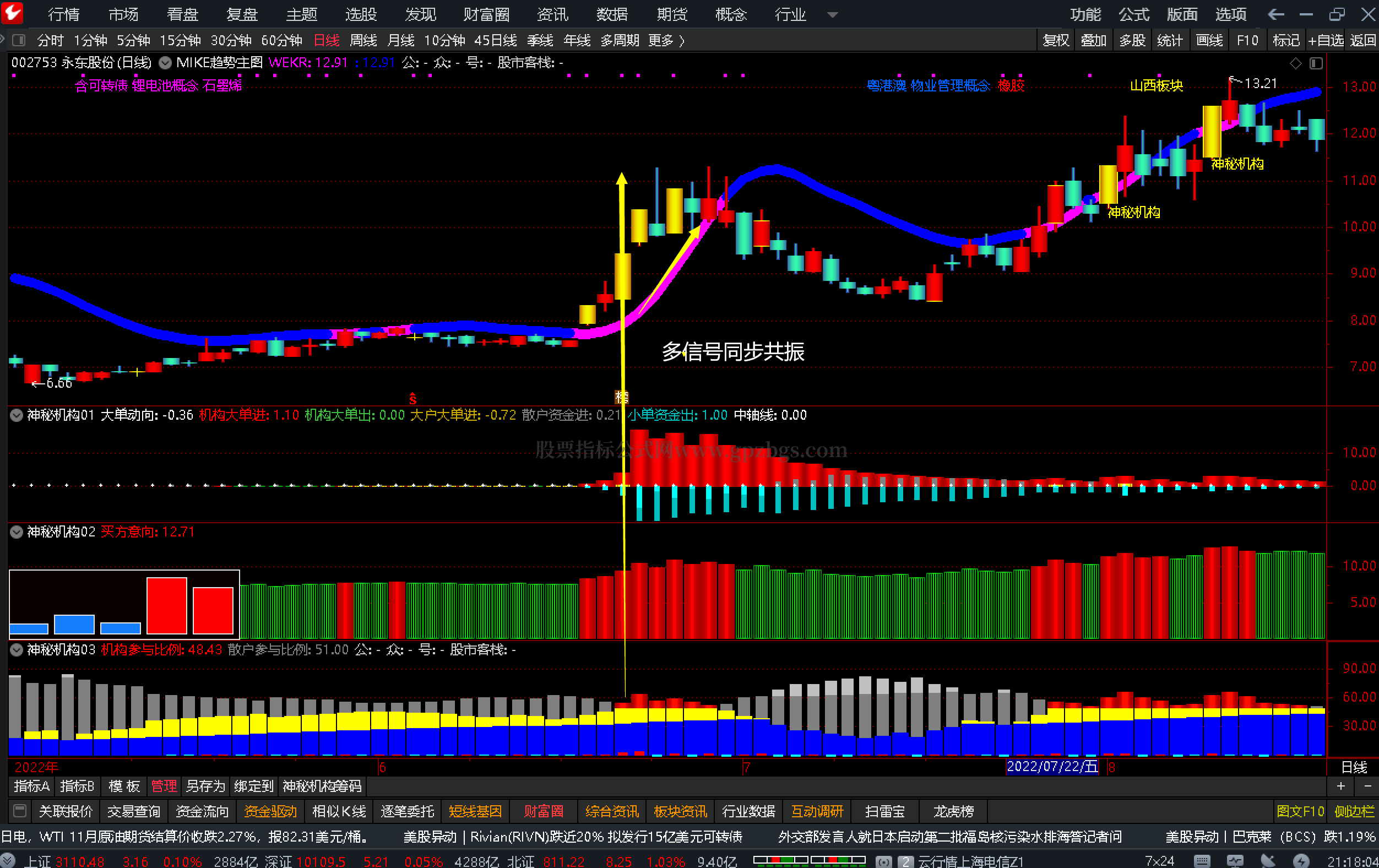
Task: Click the 锂电池概念 concept tag
Action: [x=166, y=86]
